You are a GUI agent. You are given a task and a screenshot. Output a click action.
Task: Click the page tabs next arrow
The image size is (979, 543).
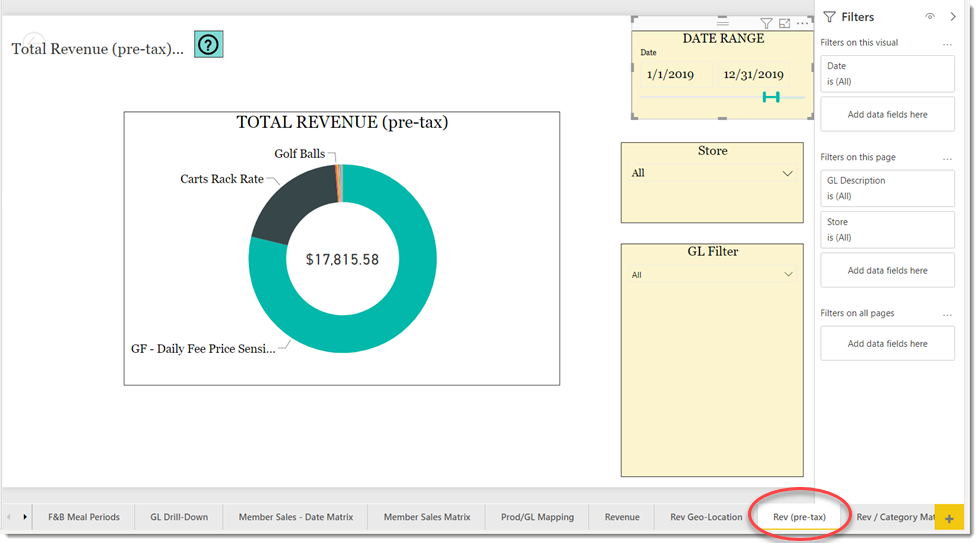pos(25,517)
